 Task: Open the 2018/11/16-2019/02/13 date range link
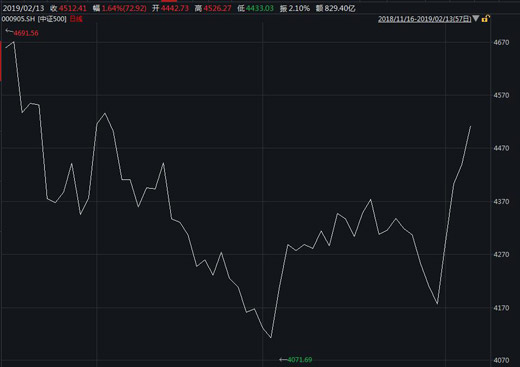[424, 19]
